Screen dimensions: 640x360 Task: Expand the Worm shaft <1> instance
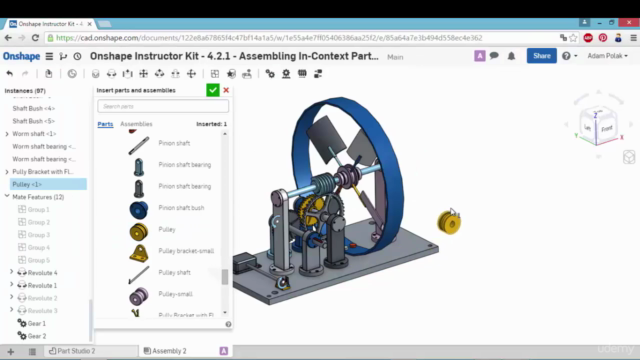(7, 134)
